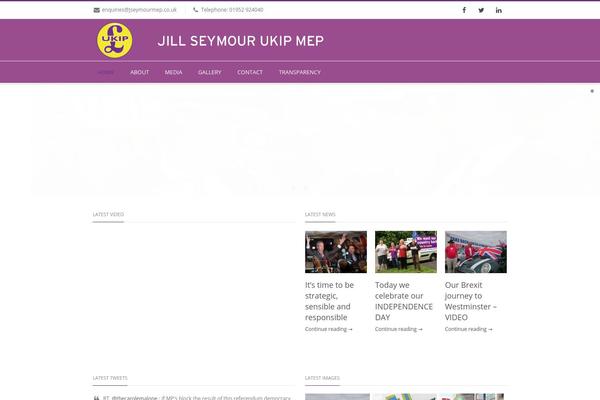Open the campaigners on grass news thumbnail
Image resolution: width=600 pixels, height=400 pixels.
[406, 252]
